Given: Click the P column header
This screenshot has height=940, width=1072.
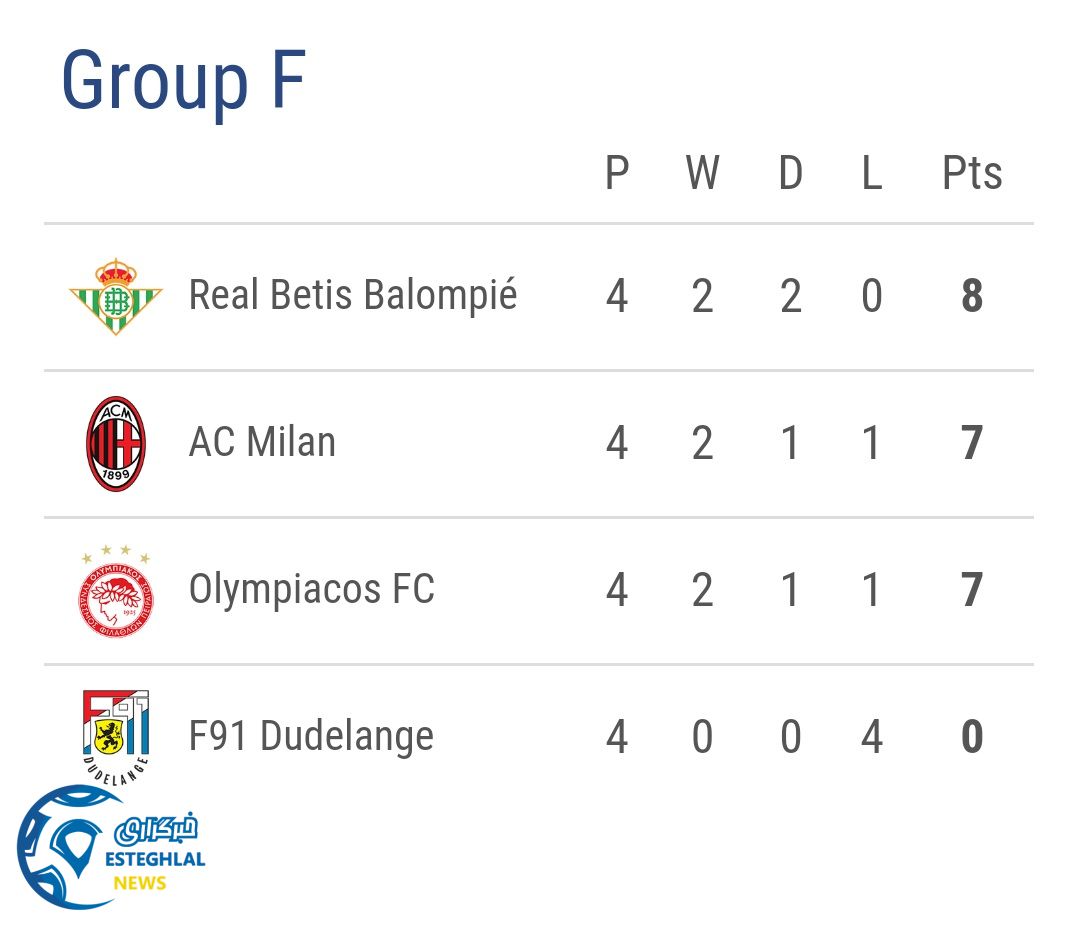Looking at the screenshot, I should pyautogui.click(x=617, y=174).
